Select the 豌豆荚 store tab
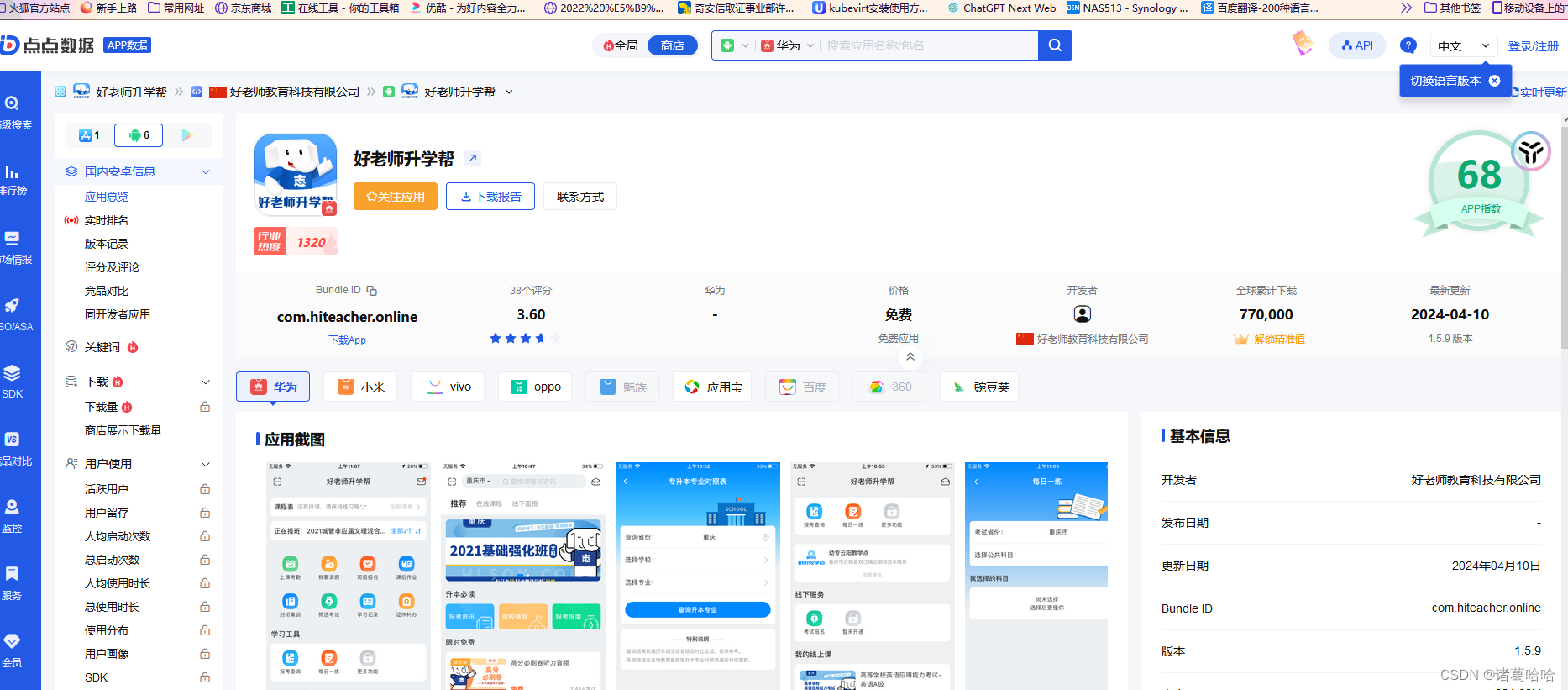1568x690 pixels. tap(979, 387)
